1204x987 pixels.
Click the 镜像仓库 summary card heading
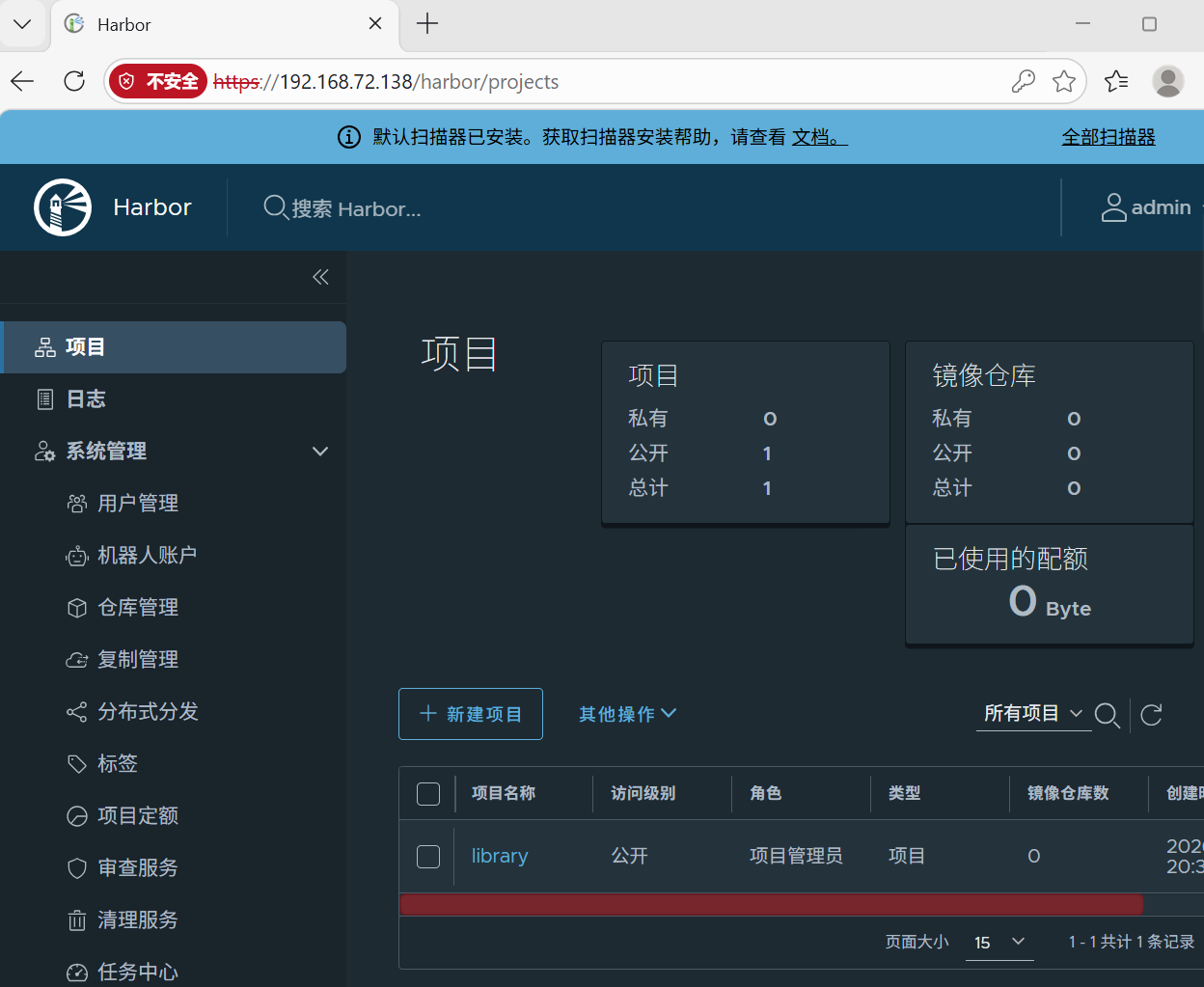pyautogui.click(x=984, y=376)
